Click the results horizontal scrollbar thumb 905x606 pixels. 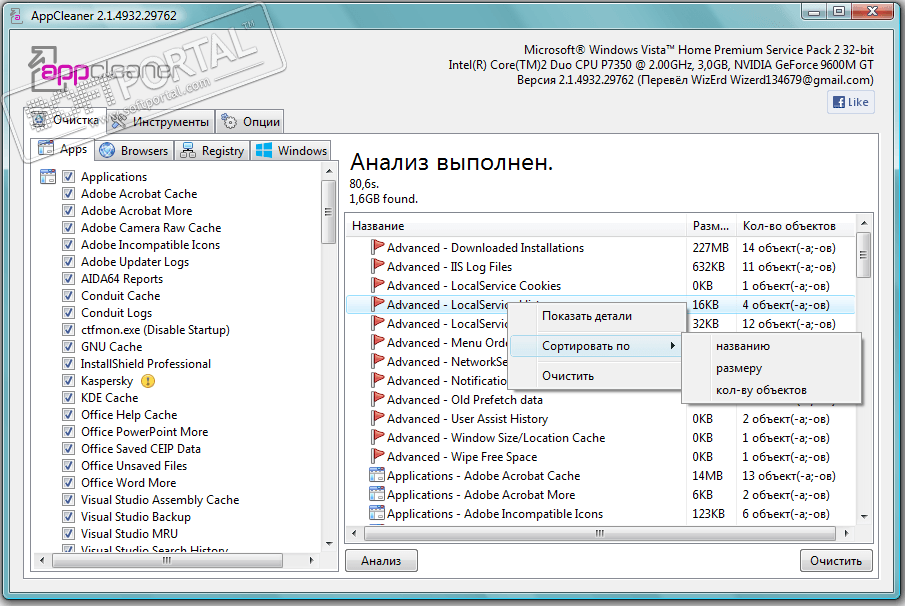point(600,533)
